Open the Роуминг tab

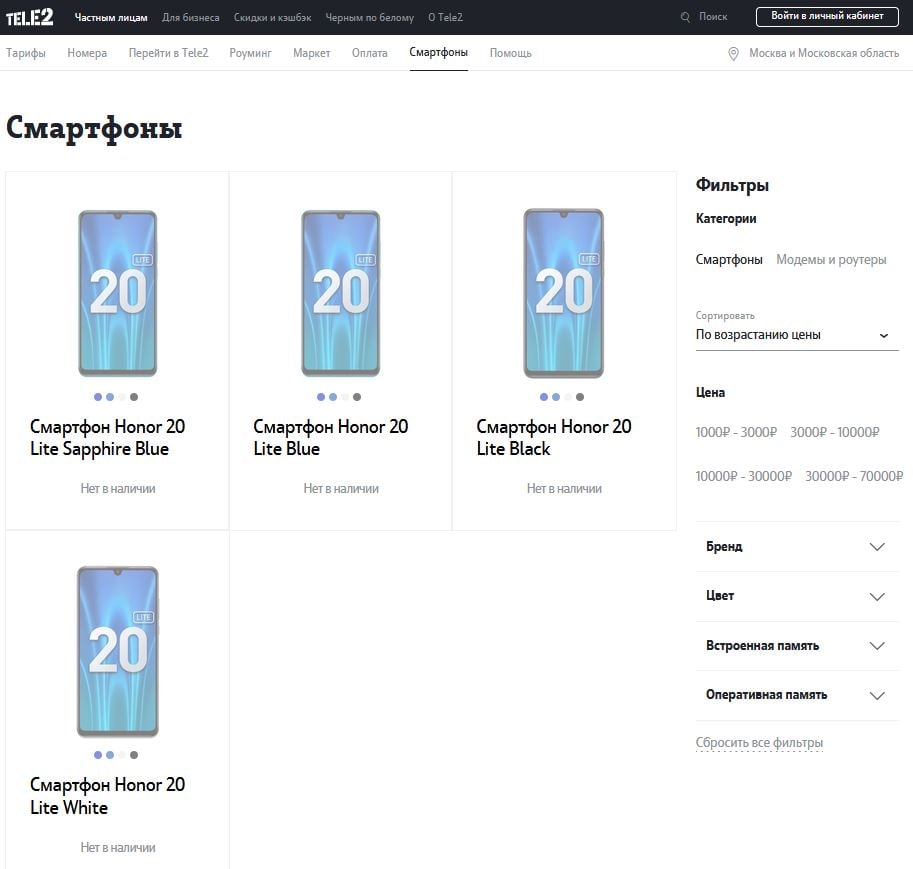pos(250,53)
